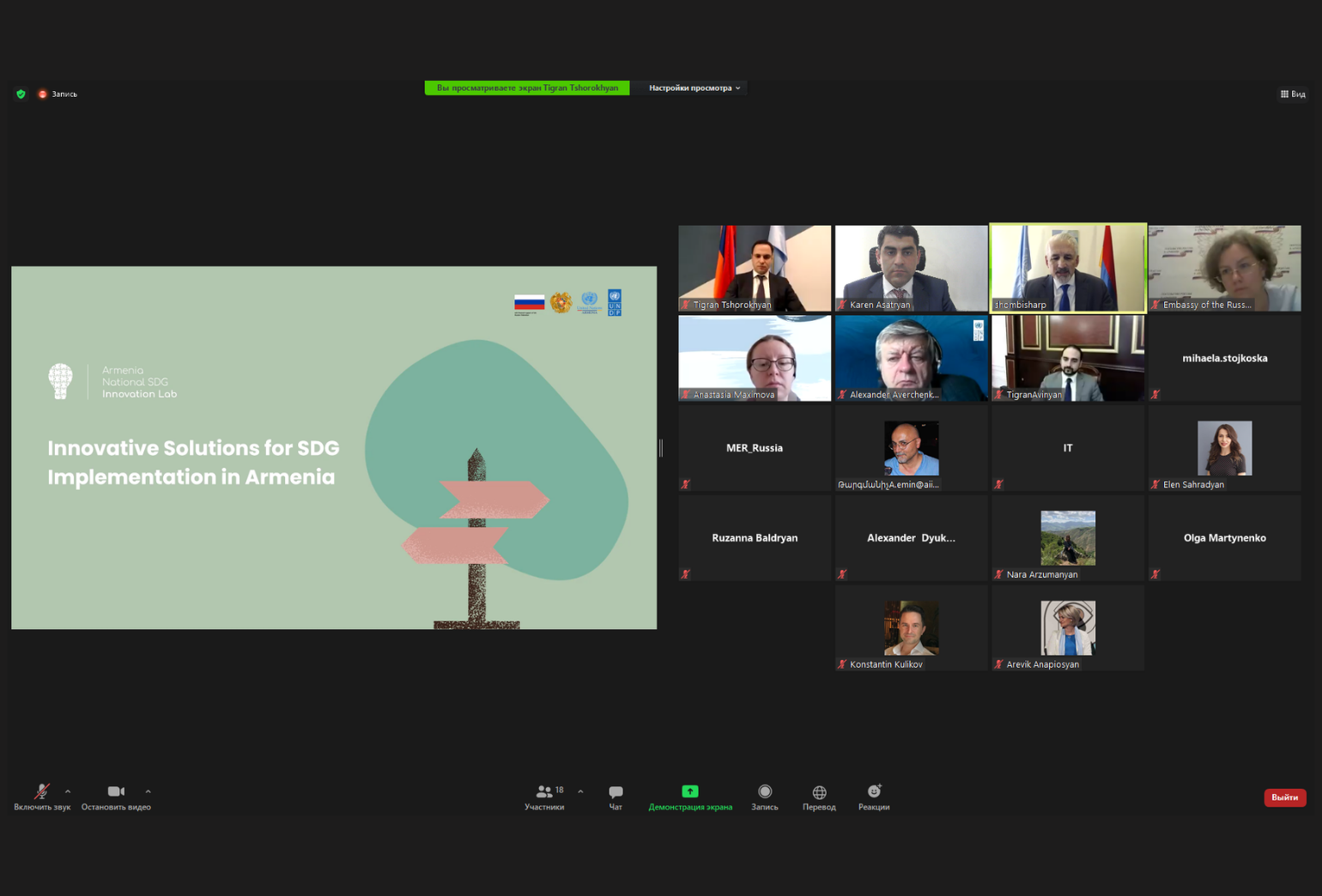The height and width of the screenshot is (896, 1322).
Task: Expand the video options arrow next to camera
Action: [x=148, y=791]
